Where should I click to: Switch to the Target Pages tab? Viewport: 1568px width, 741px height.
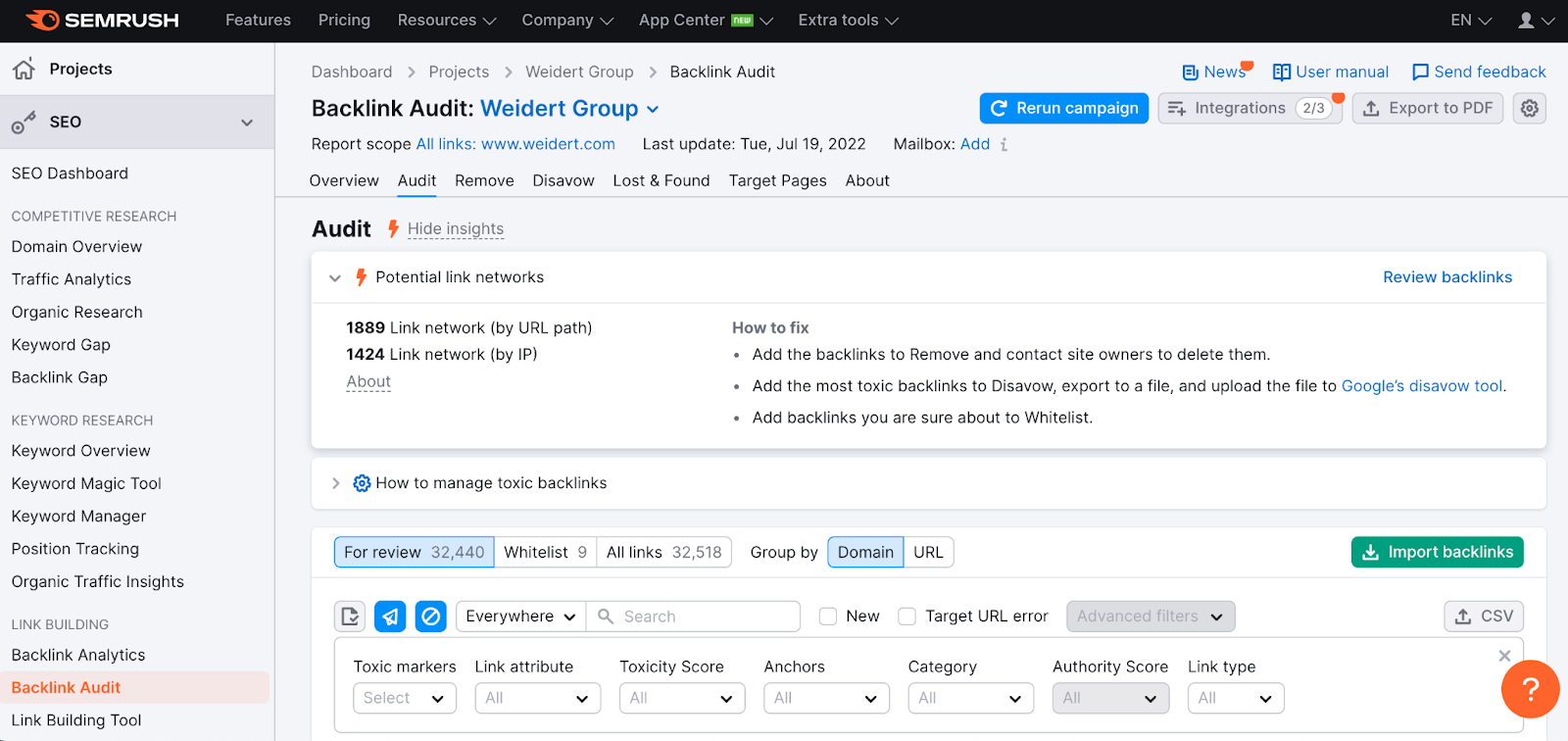tap(778, 180)
